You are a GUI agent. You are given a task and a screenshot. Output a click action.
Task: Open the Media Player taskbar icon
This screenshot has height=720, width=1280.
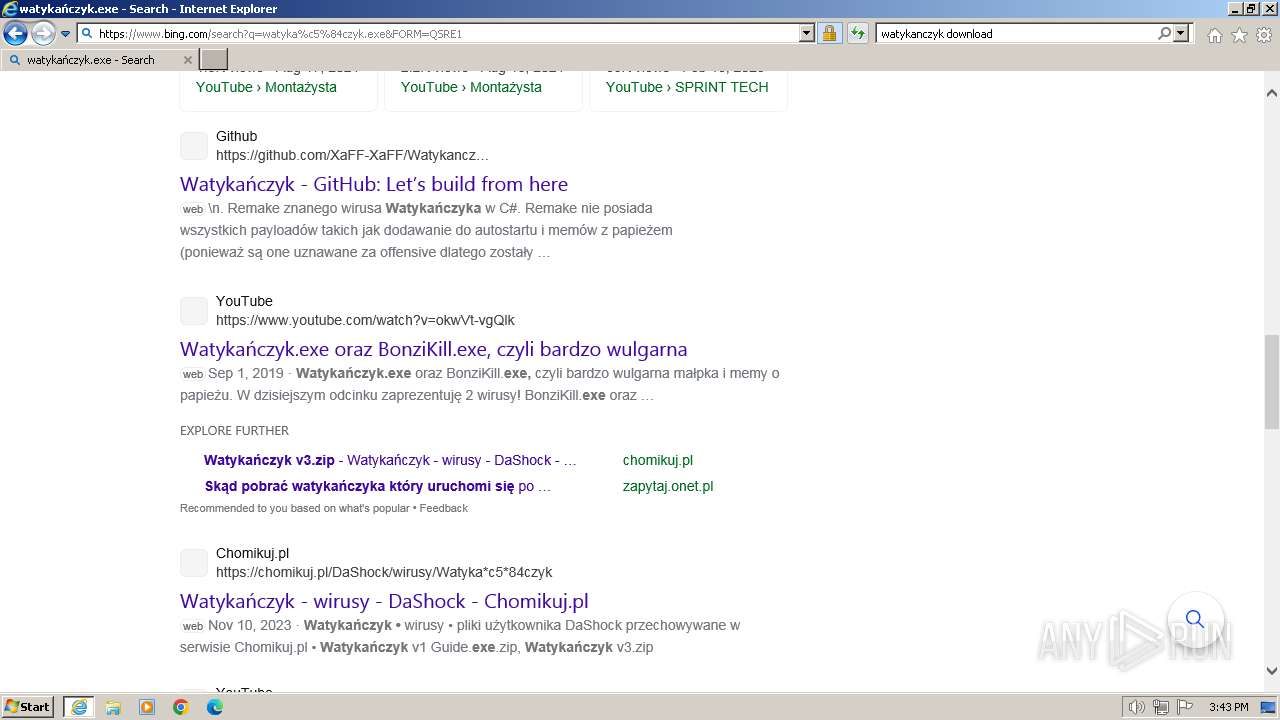(x=147, y=707)
